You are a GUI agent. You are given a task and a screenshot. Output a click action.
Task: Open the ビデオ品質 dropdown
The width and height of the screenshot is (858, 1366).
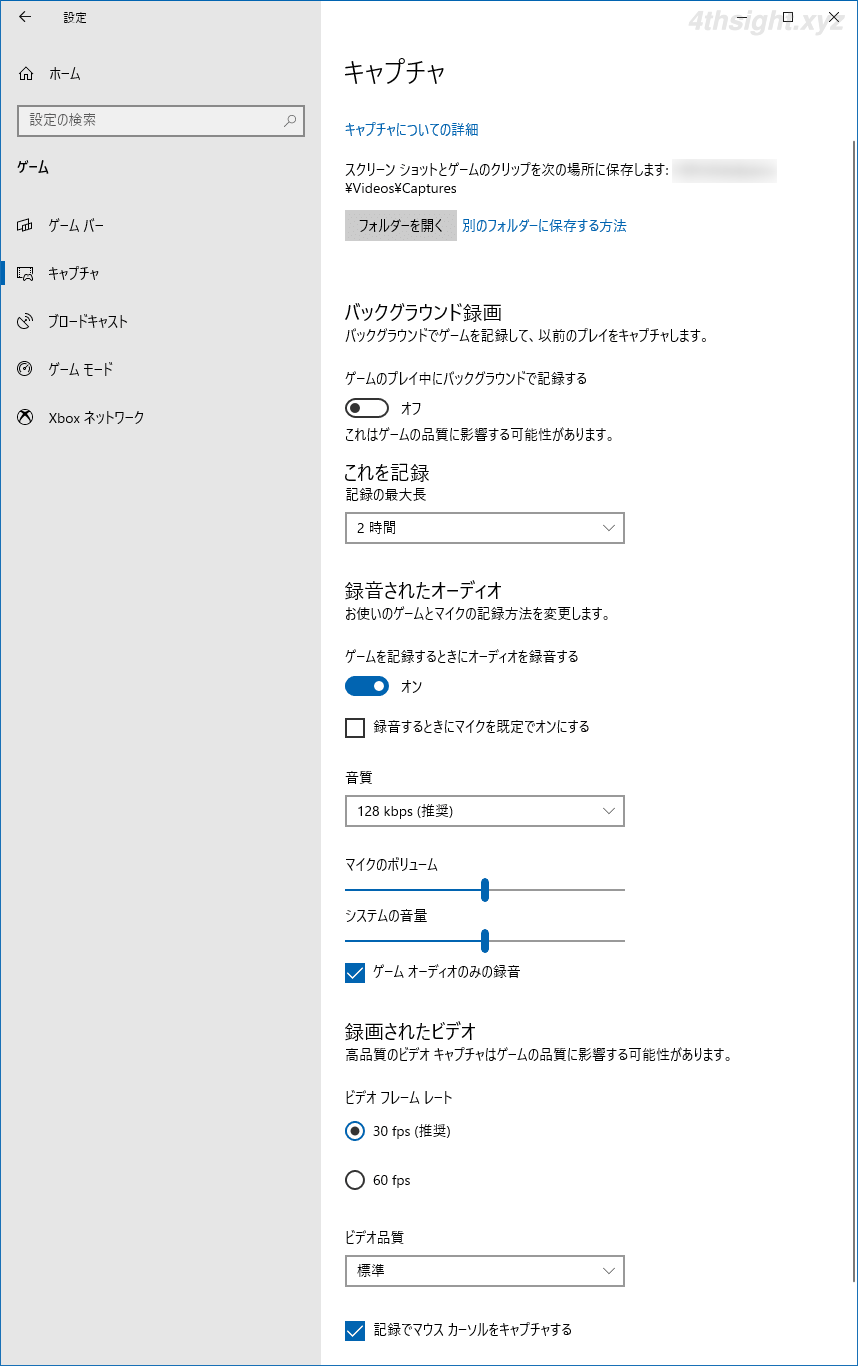[485, 1271]
